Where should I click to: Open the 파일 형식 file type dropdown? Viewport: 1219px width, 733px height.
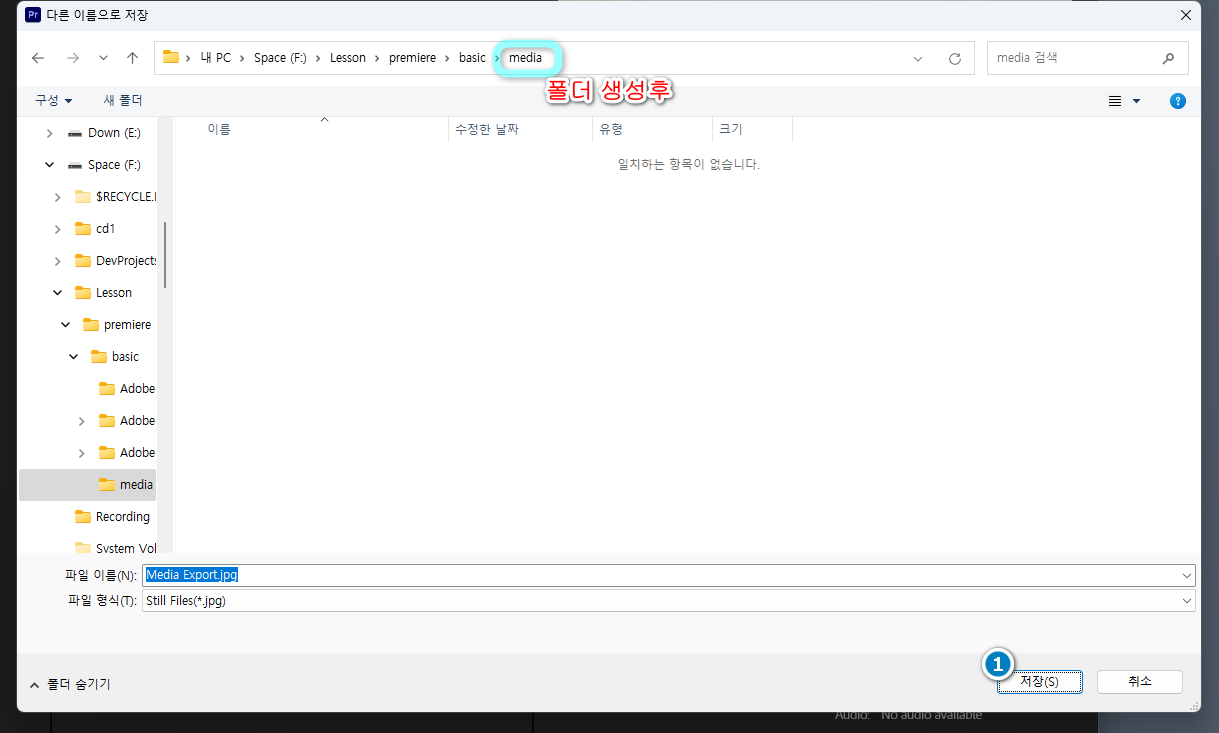point(668,601)
